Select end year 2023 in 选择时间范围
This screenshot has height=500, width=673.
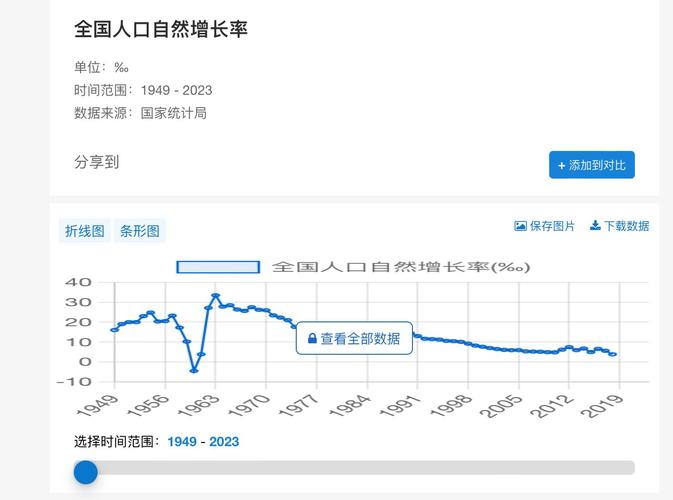[224, 441]
